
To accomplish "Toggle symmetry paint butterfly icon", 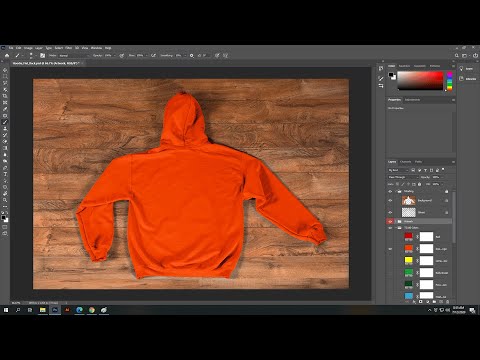I will pyautogui.click(x=226, y=56).
